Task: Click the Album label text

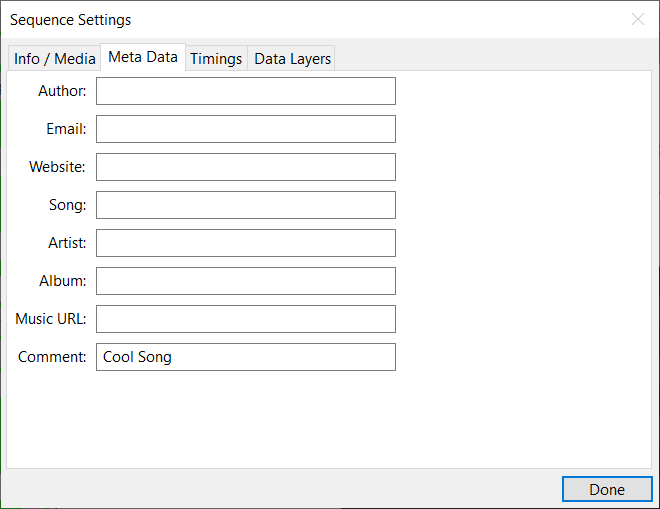Action: pos(63,281)
